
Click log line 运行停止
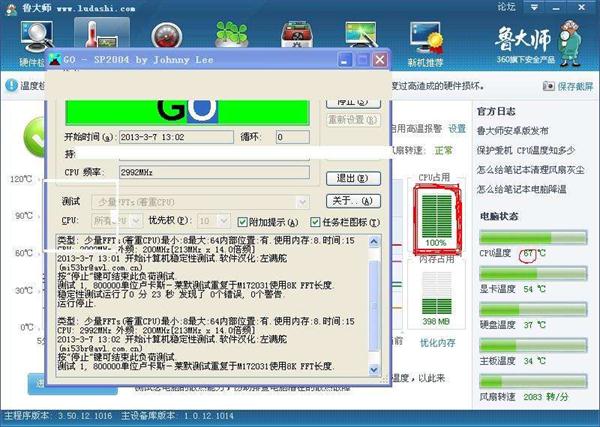[x=75, y=303]
